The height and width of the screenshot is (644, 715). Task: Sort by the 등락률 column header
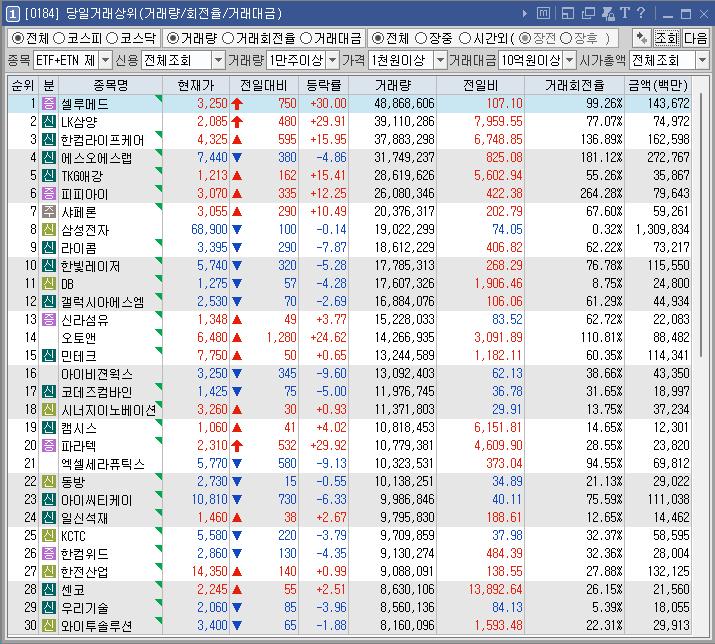tap(323, 85)
